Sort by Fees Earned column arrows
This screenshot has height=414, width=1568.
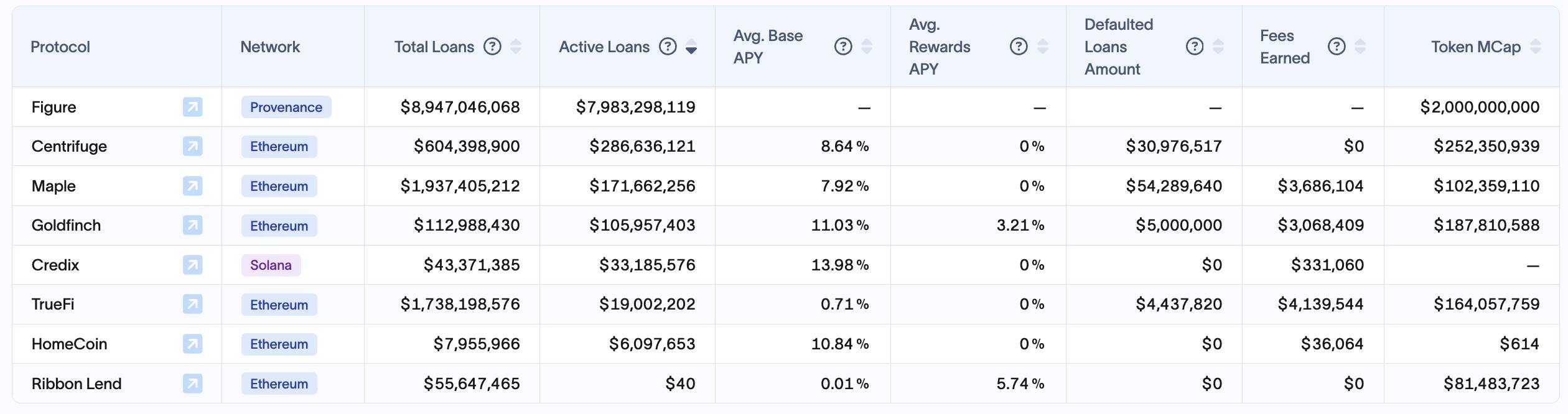point(1360,47)
